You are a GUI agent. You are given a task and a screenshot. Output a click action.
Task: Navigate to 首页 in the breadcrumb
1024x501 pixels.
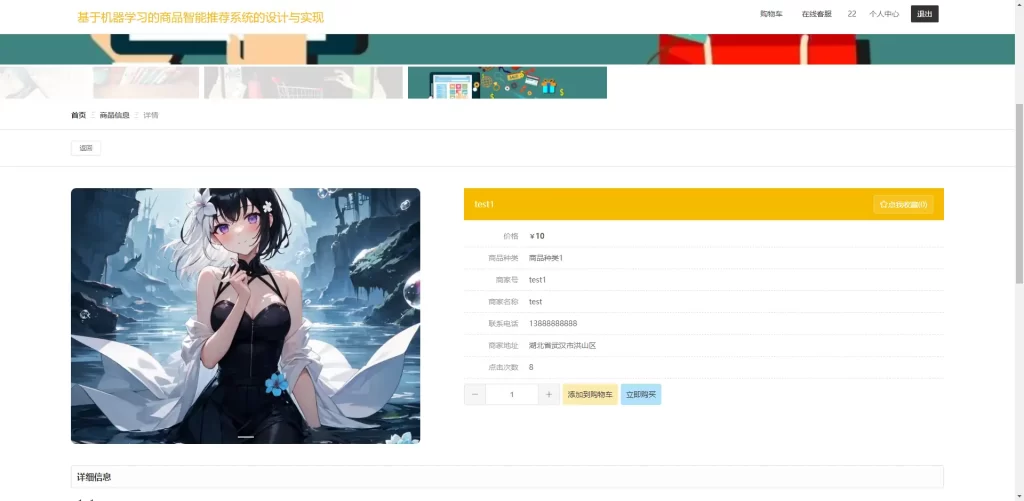[x=78, y=115]
